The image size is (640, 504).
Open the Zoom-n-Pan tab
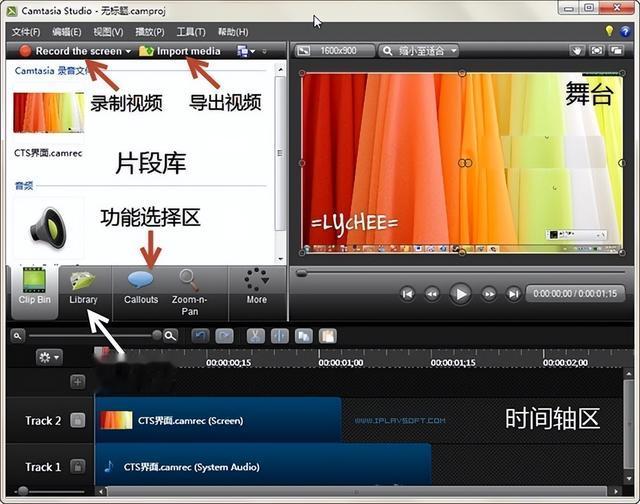[189, 293]
